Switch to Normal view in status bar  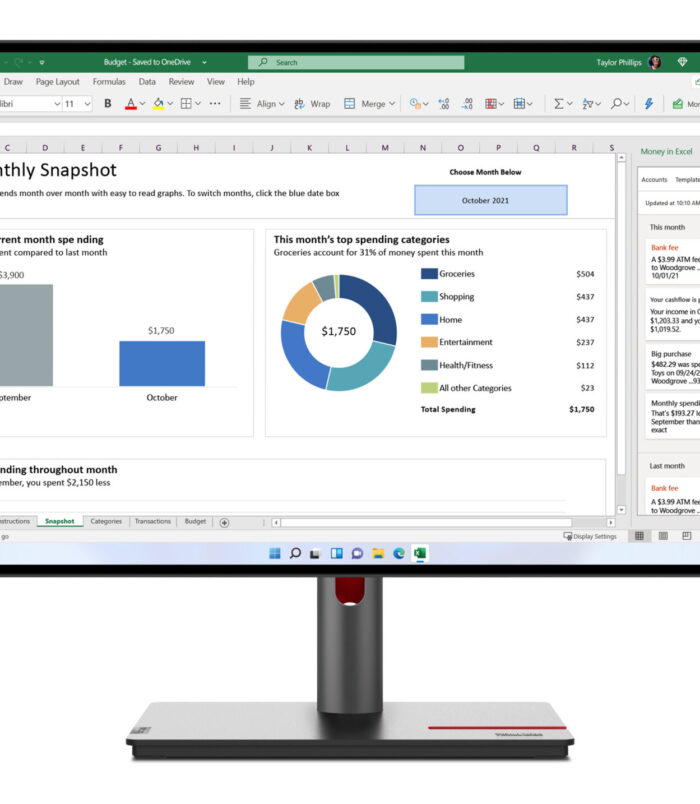tap(639, 536)
